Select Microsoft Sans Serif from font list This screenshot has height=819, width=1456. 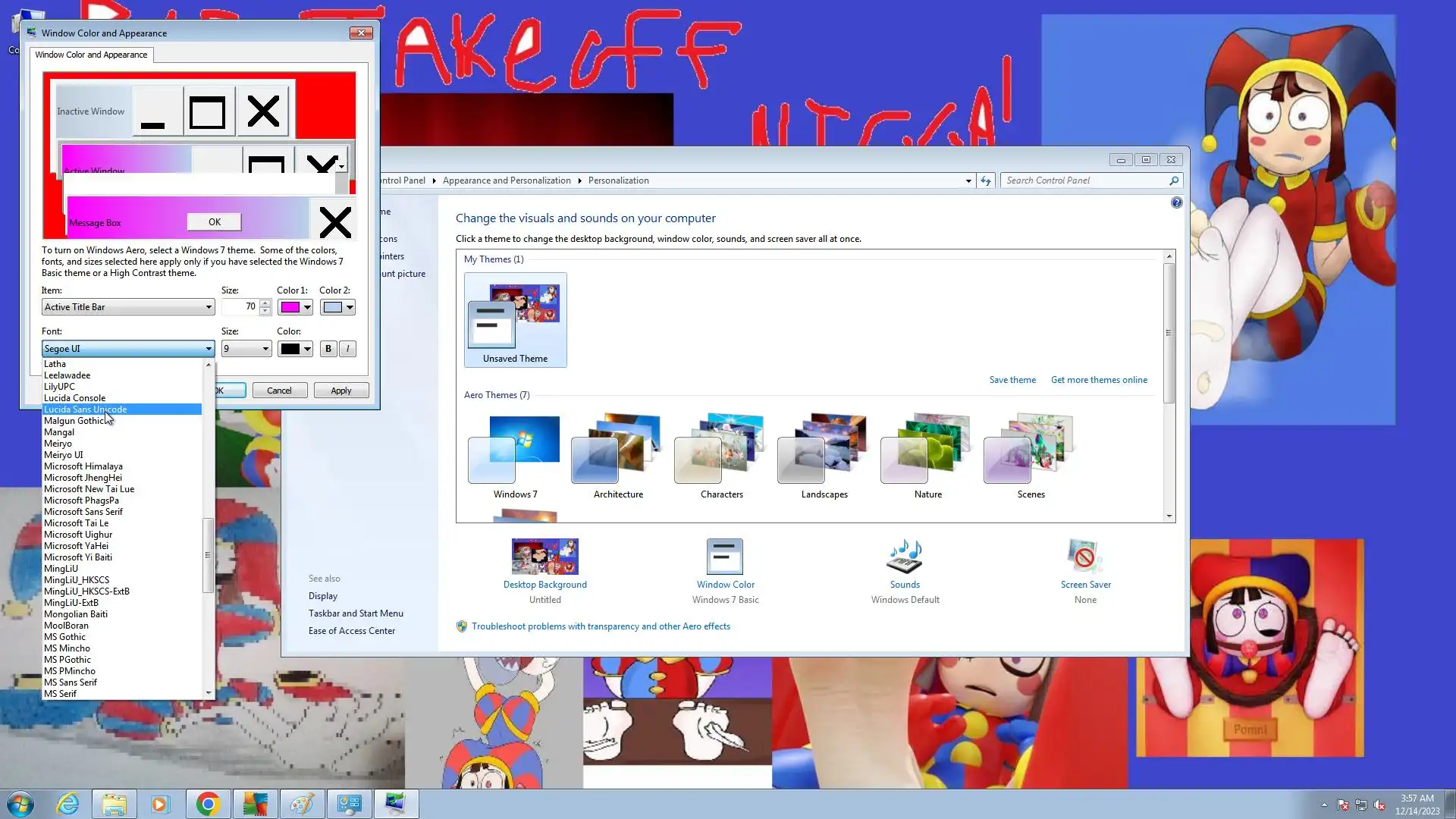(83, 512)
